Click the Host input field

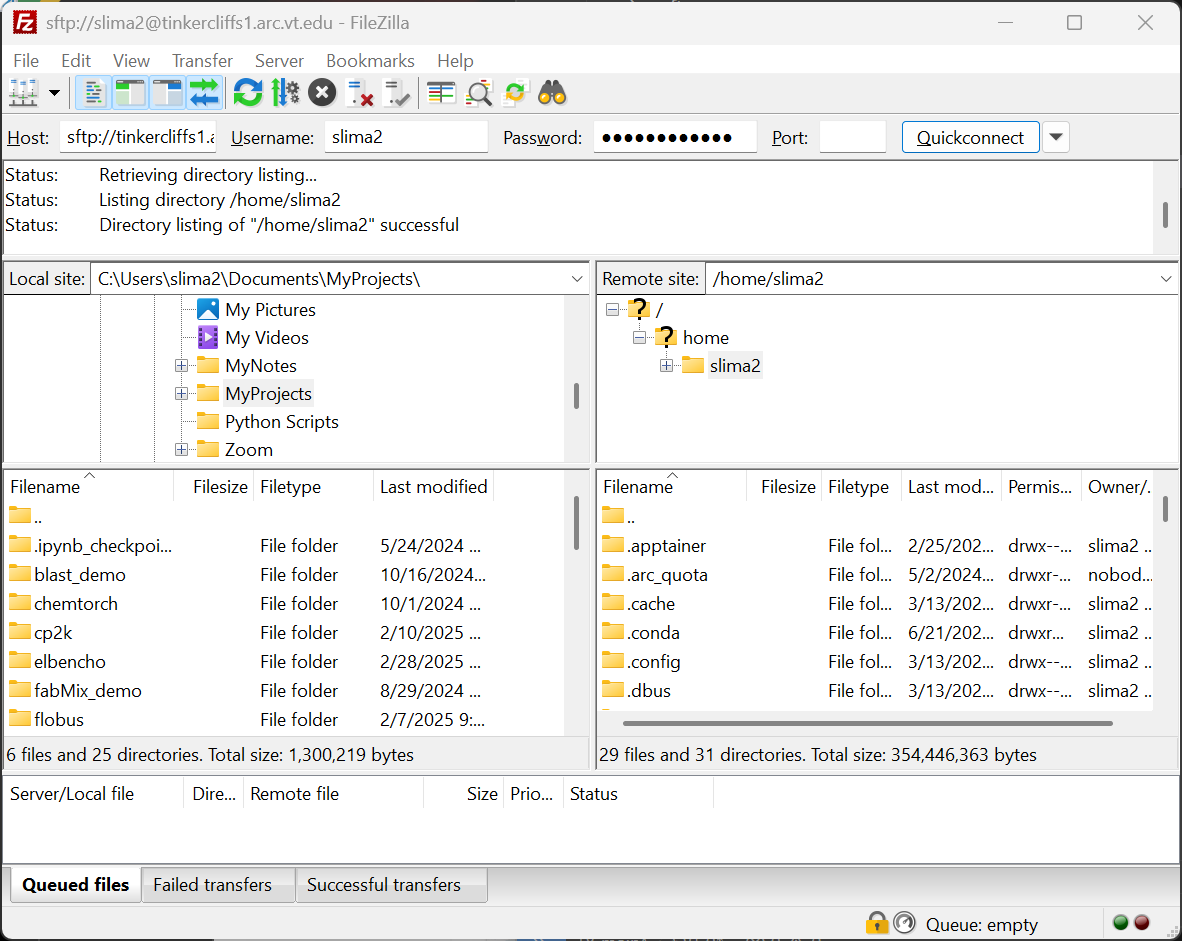coord(138,137)
